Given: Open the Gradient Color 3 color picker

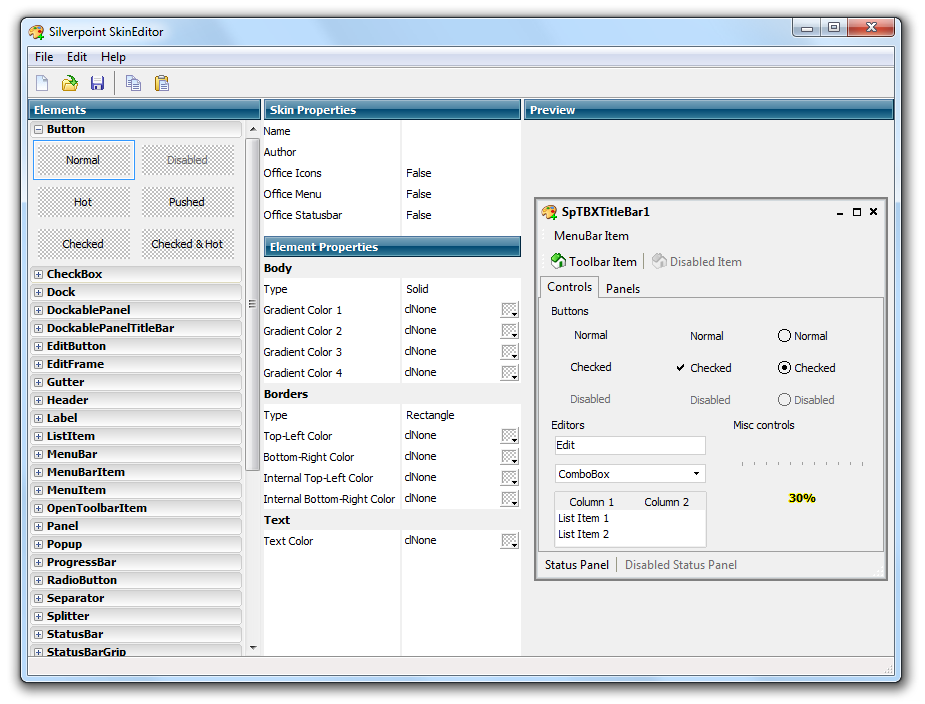Looking at the screenshot, I should click(510, 352).
